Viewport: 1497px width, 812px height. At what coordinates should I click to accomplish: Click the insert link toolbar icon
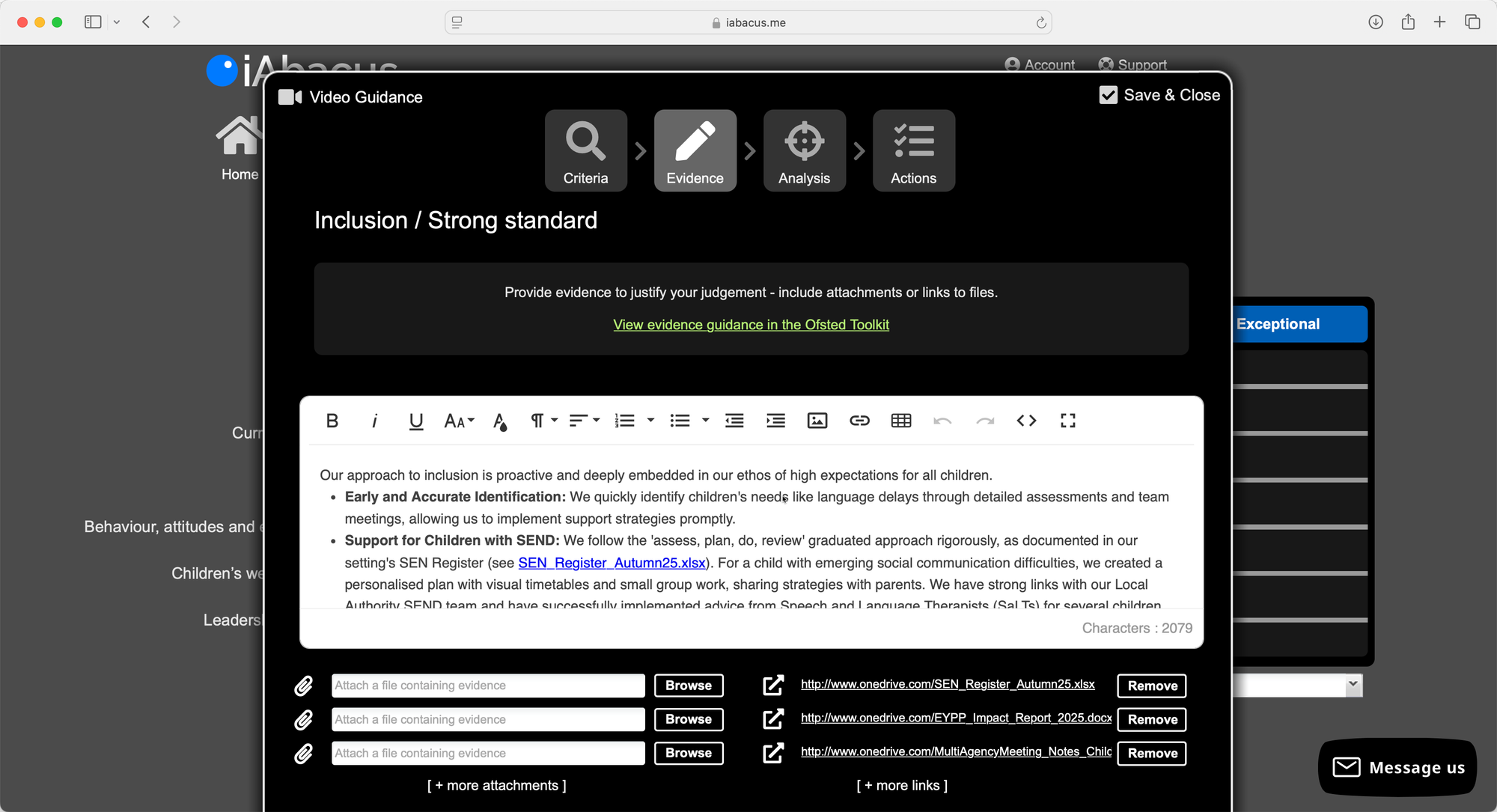[859, 421]
